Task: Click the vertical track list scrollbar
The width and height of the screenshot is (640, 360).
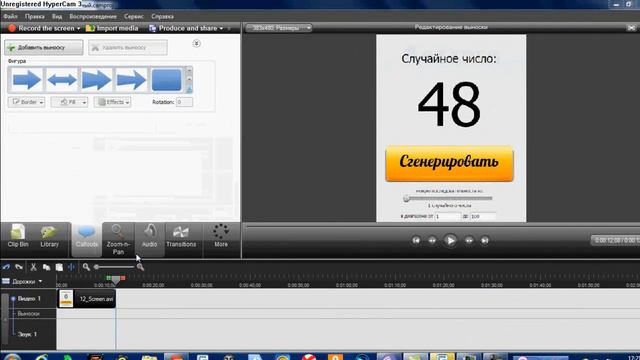Action: 5,320
